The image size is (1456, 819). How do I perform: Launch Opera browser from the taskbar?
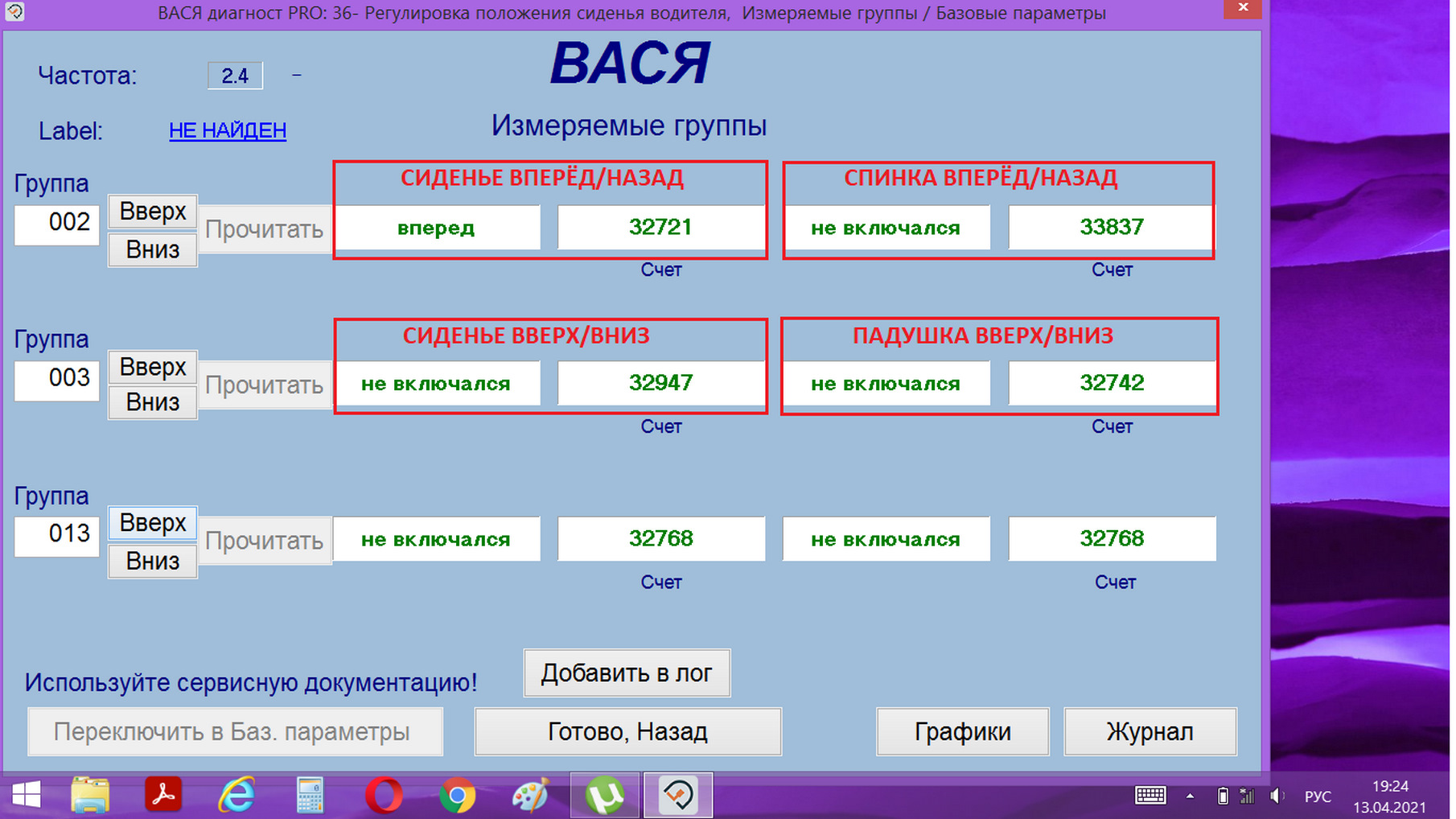click(x=384, y=796)
